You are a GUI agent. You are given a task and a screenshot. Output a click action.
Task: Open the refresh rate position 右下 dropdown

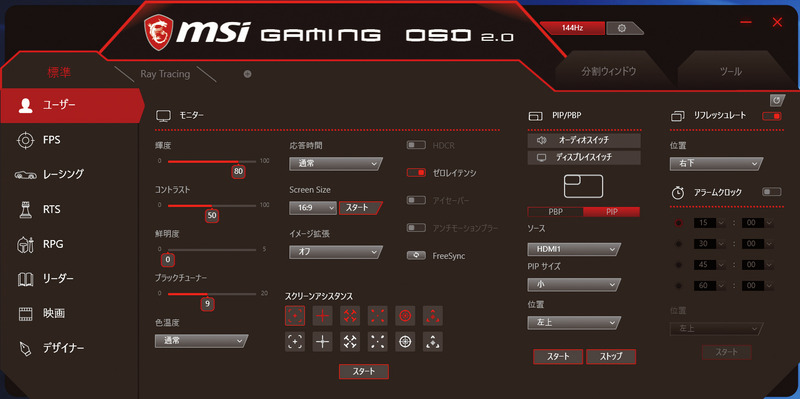tap(716, 164)
